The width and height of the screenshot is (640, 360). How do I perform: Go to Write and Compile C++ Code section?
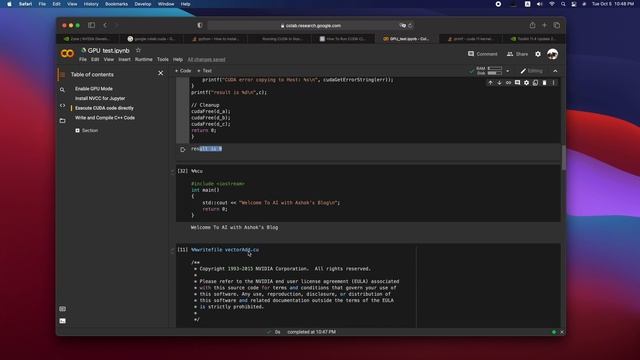tap(105, 118)
